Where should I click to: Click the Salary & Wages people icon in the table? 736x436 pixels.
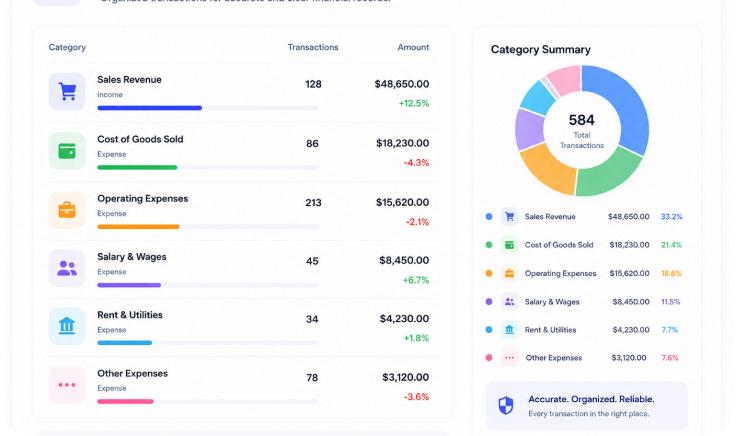(67, 268)
